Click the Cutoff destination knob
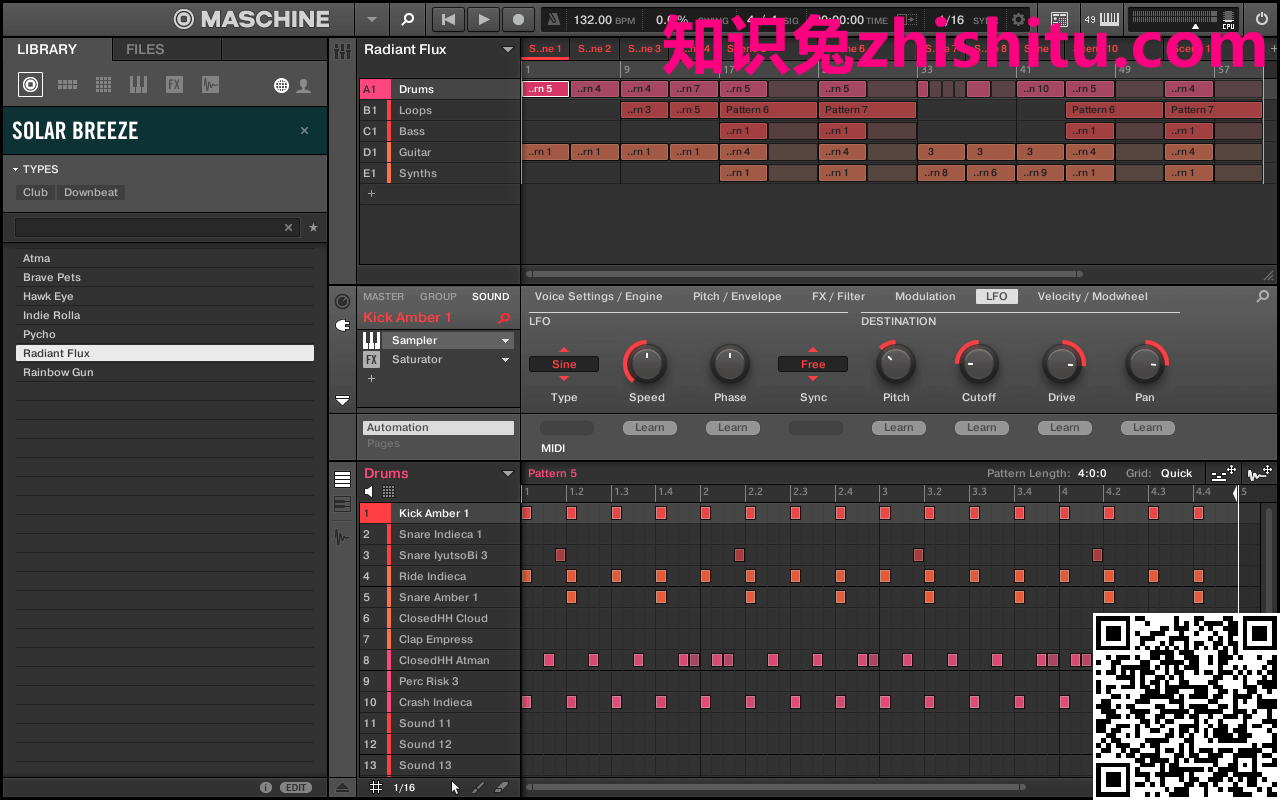This screenshot has width=1280, height=800. [978, 363]
